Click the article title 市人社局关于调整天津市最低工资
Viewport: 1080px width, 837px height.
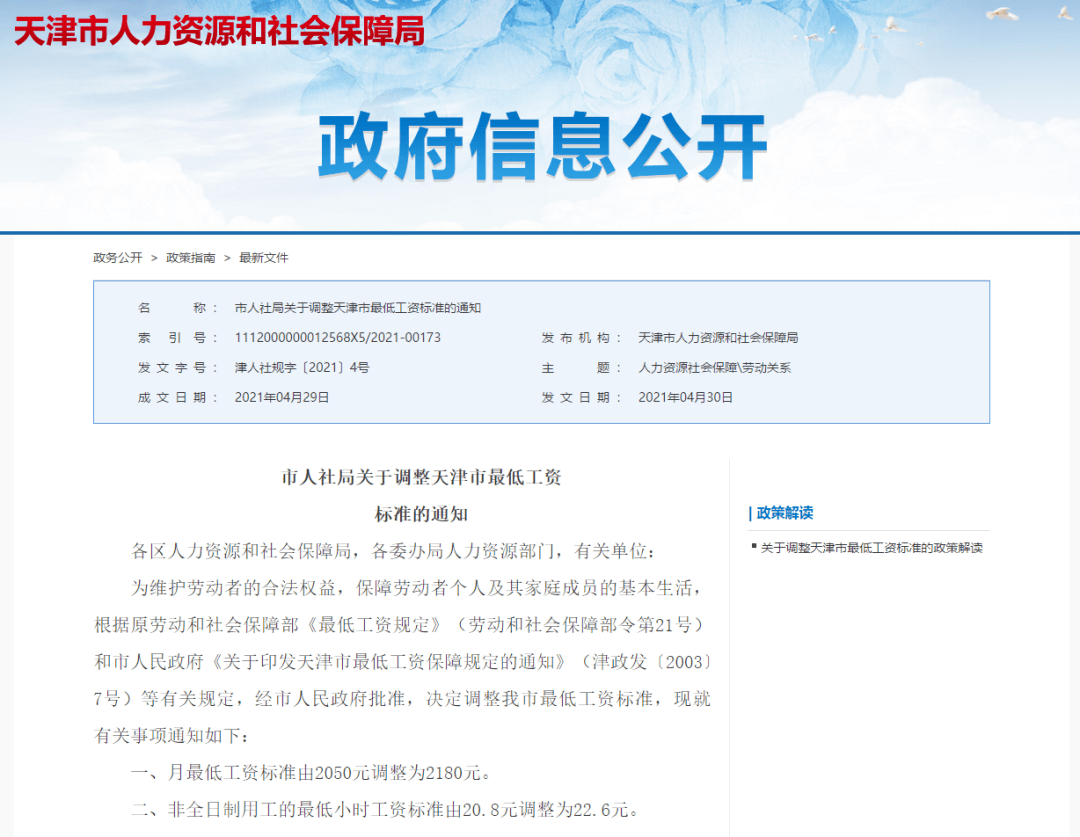(422, 477)
